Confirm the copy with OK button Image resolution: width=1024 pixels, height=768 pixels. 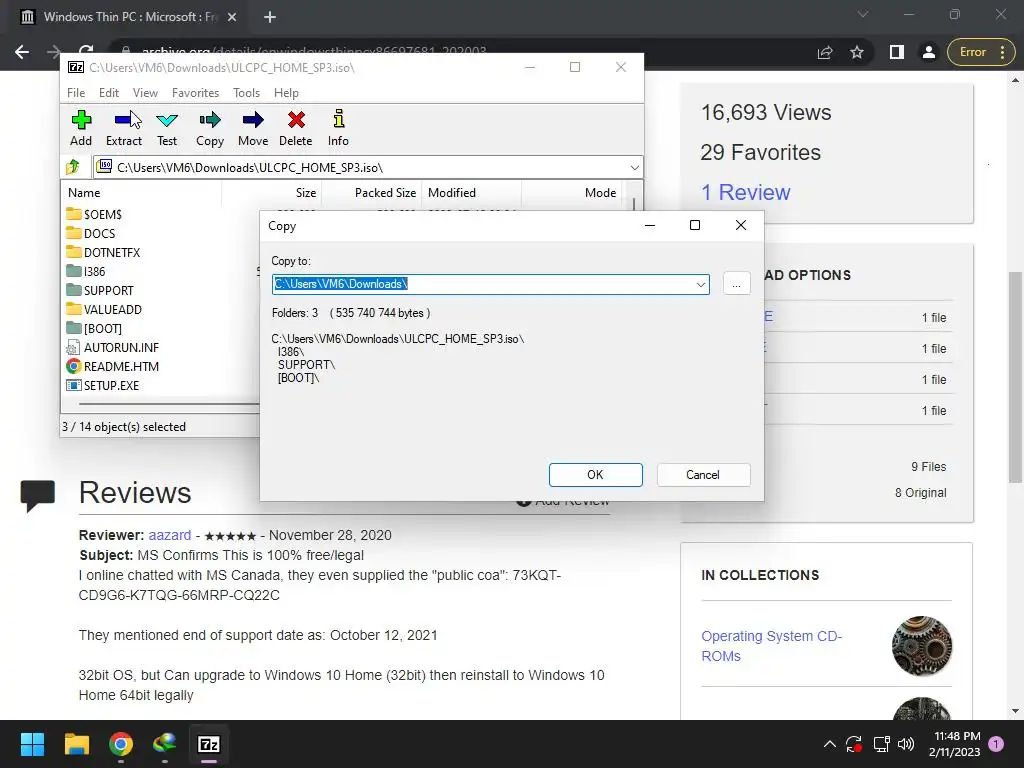point(596,475)
